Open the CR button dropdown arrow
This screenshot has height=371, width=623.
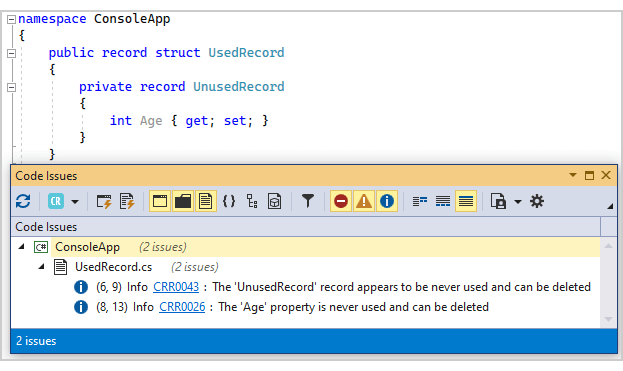point(75,202)
